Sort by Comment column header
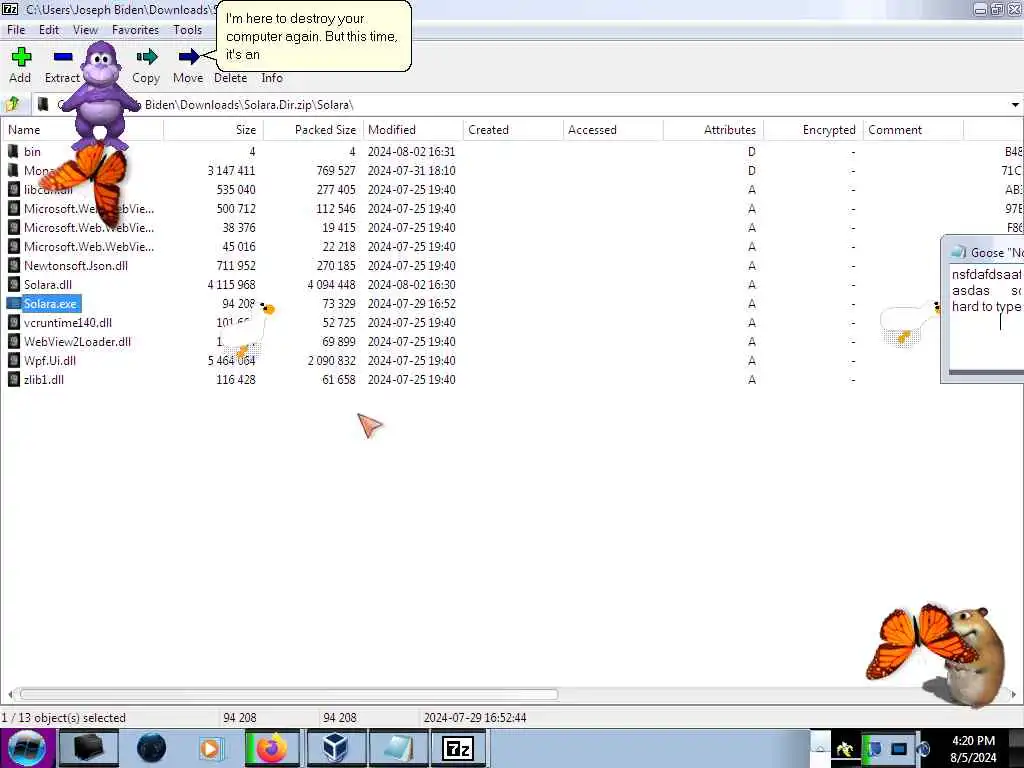 tap(913, 130)
